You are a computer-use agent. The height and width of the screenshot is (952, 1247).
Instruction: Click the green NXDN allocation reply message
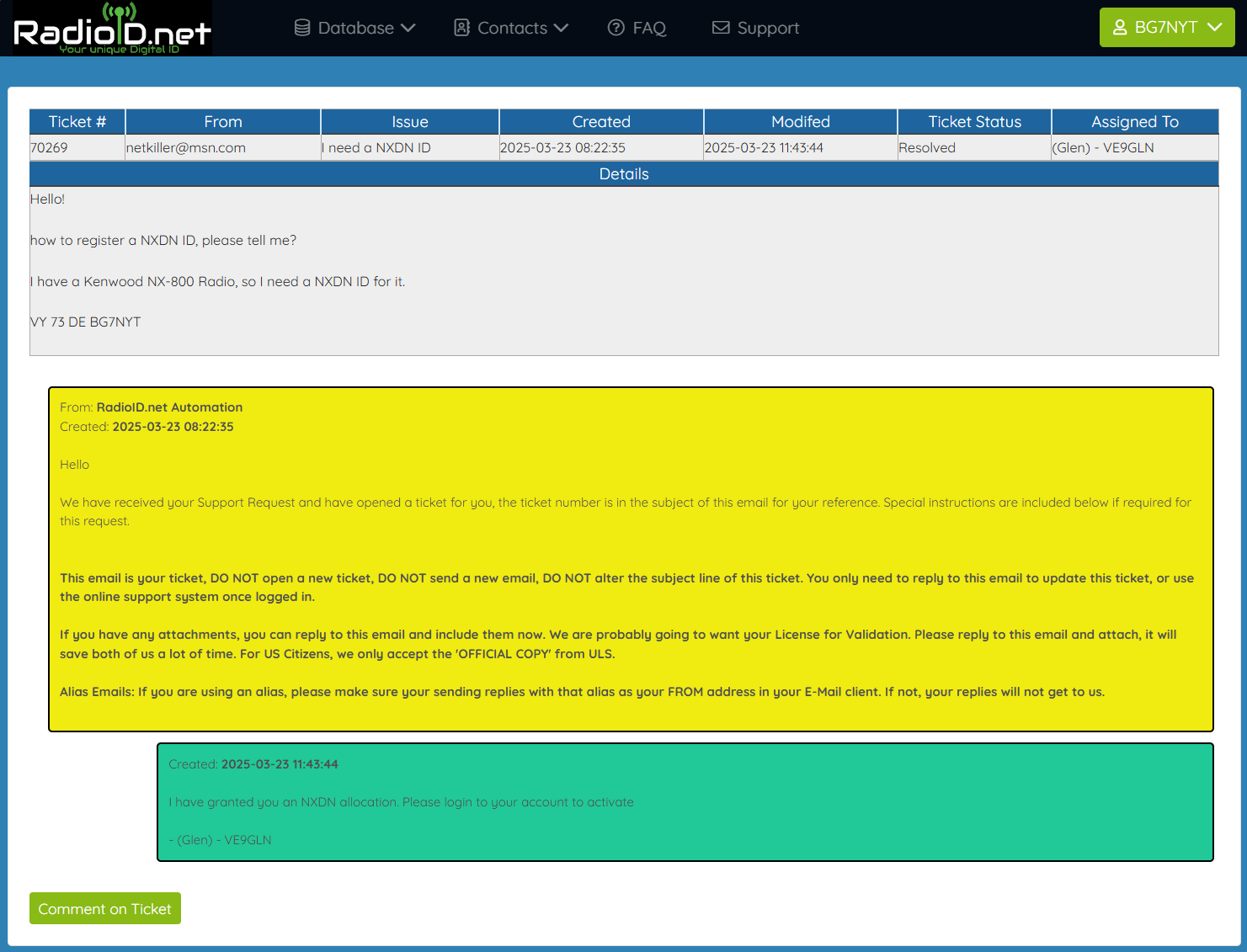coord(685,802)
